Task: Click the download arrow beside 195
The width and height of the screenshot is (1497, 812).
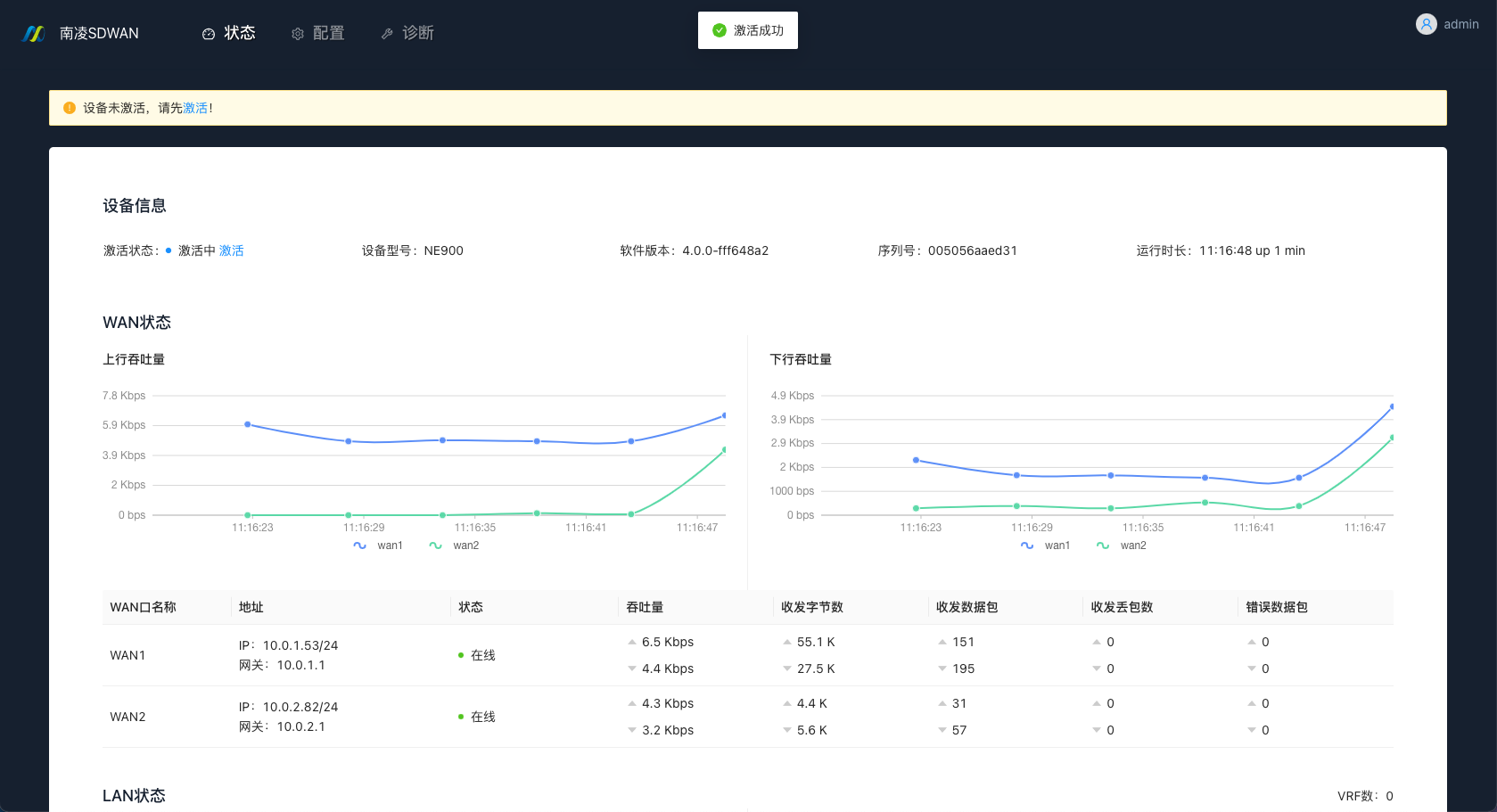Action: 942,668
